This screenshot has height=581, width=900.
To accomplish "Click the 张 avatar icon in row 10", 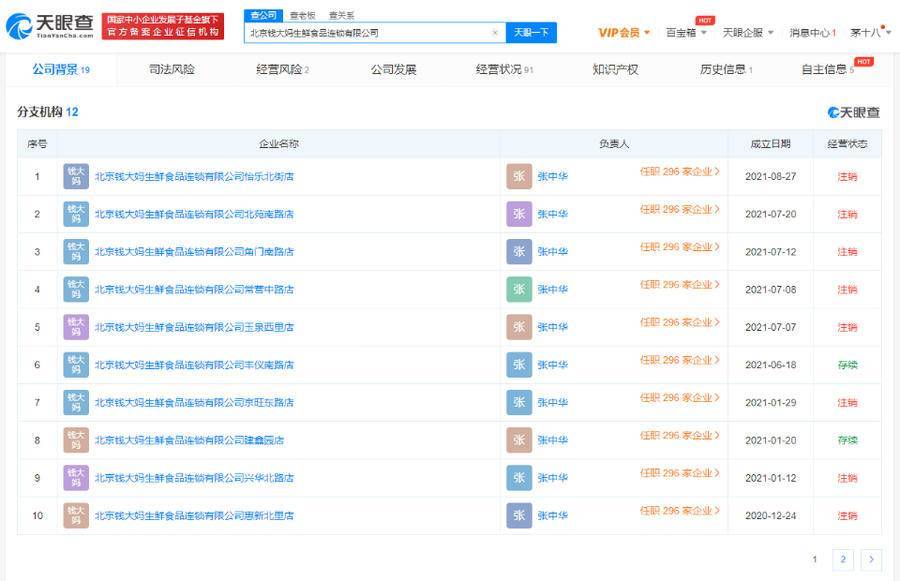I will pos(519,516).
